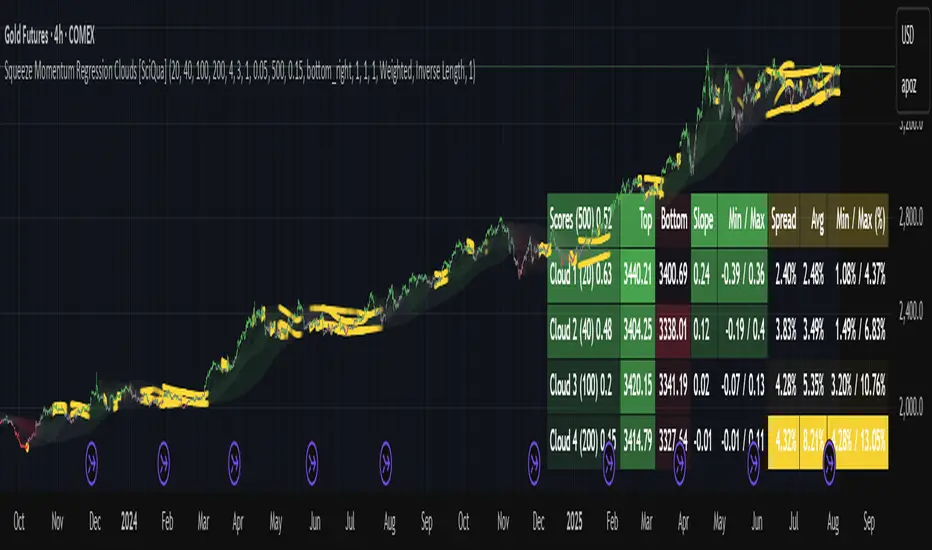Click the Slope column header
The height and width of the screenshot is (550, 932).
[x=703, y=221]
